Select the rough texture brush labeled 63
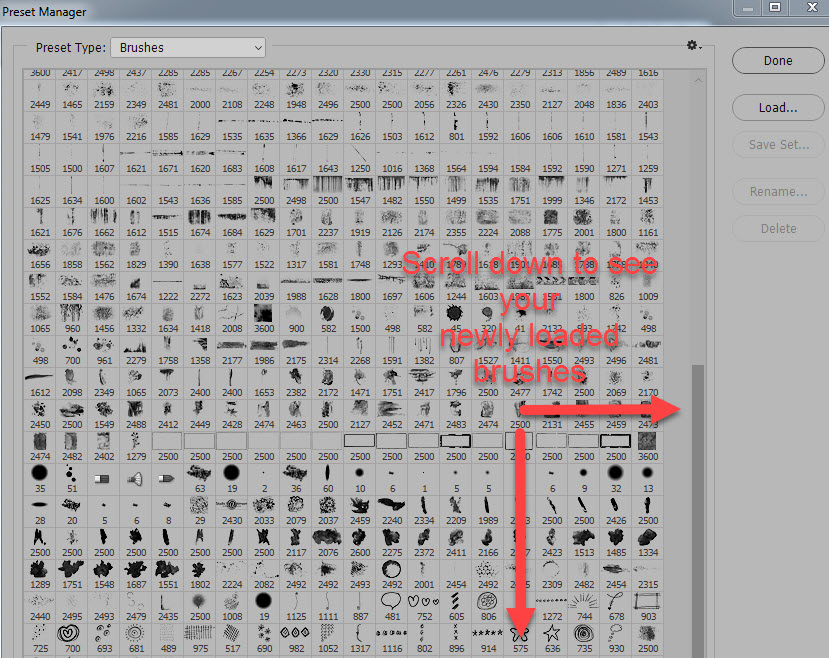The image size is (829, 658). click(200, 479)
